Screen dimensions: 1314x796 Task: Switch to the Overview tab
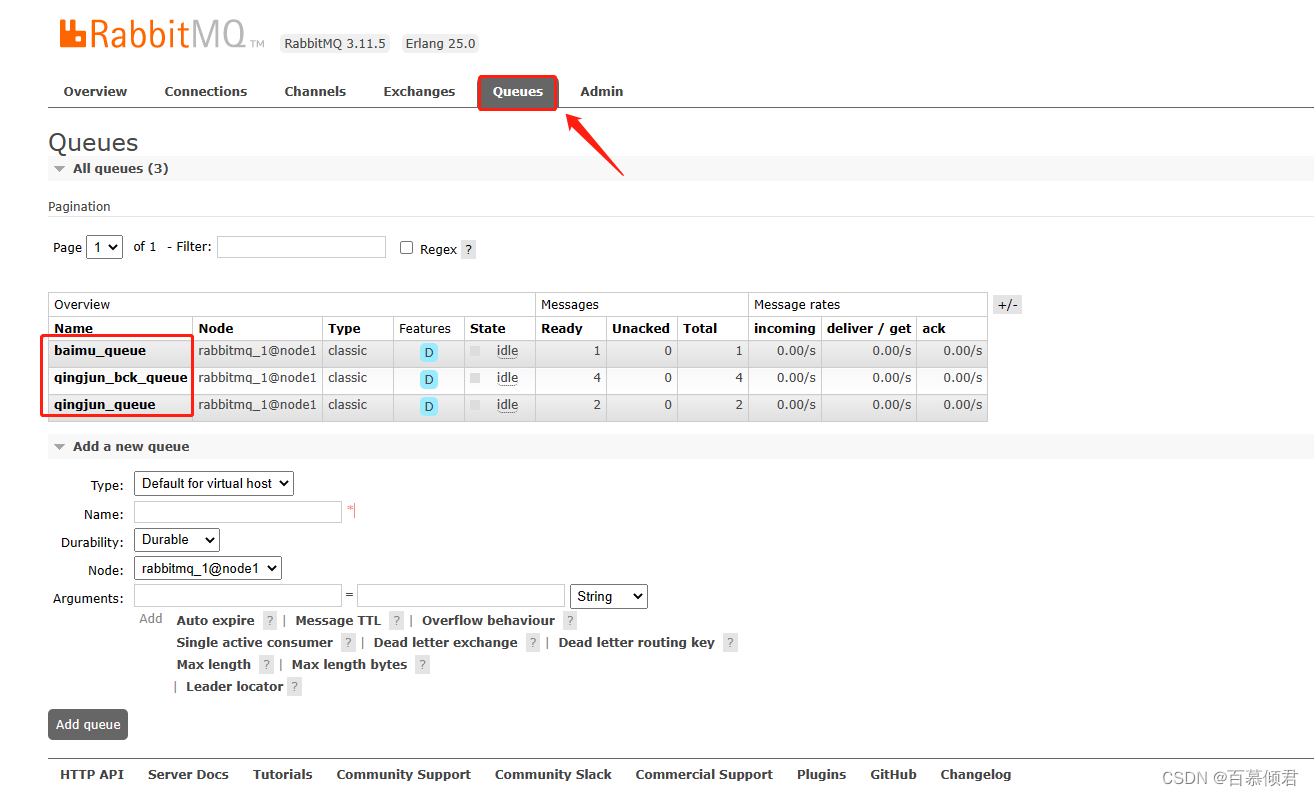point(95,92)
